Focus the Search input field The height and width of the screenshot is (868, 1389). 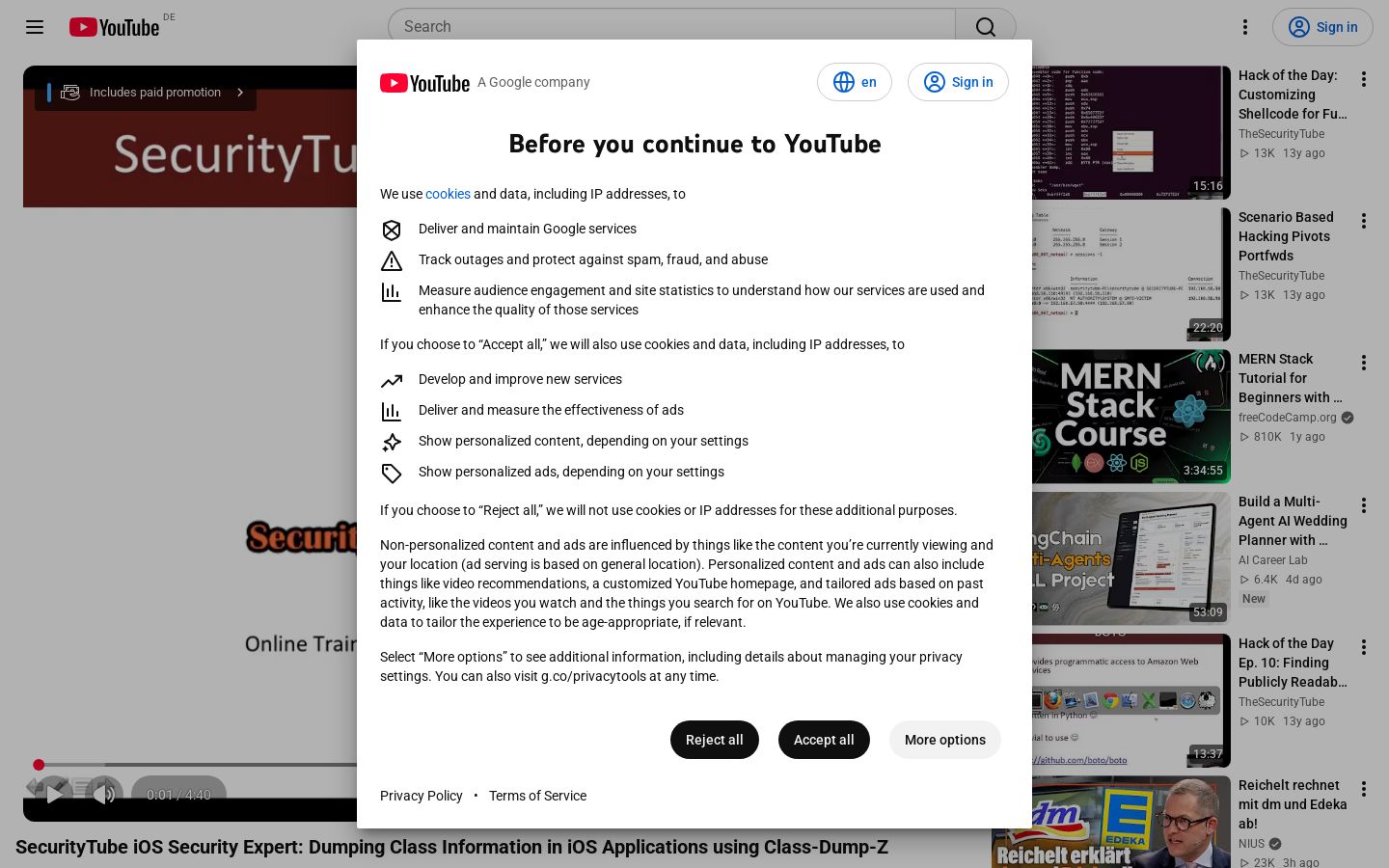[672, 27]
